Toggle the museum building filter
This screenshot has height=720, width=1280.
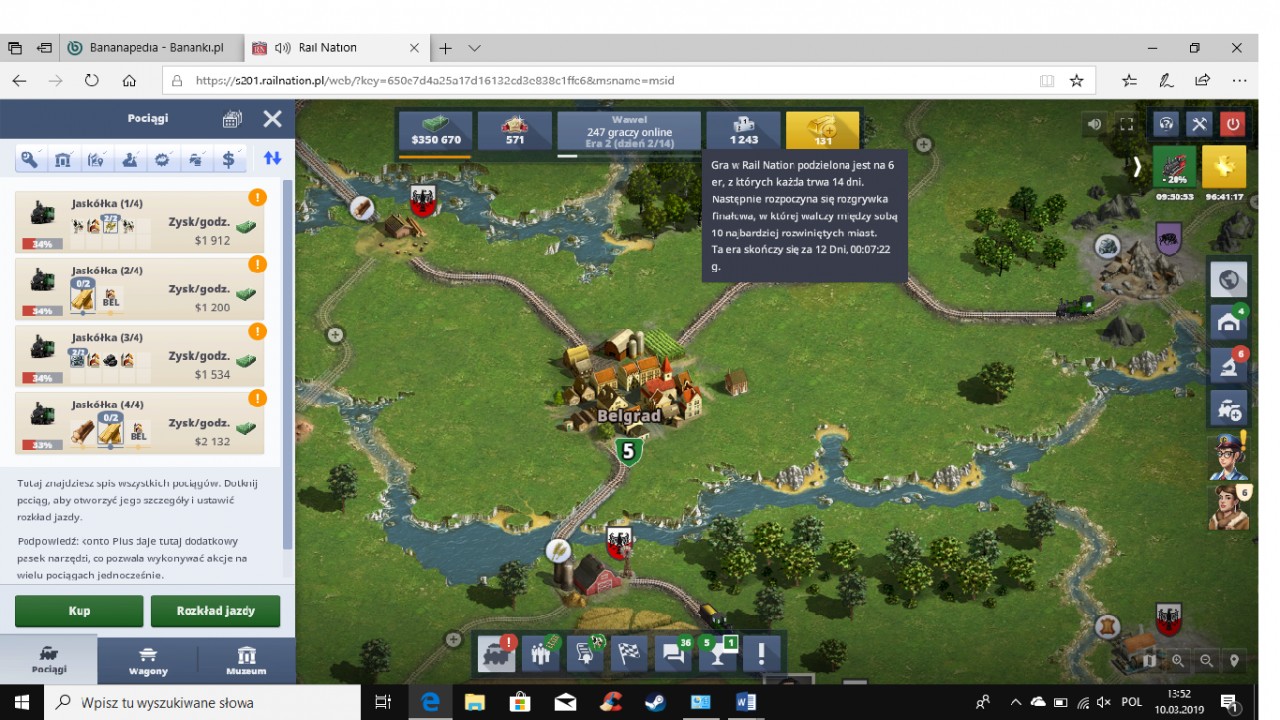point(63,159)
